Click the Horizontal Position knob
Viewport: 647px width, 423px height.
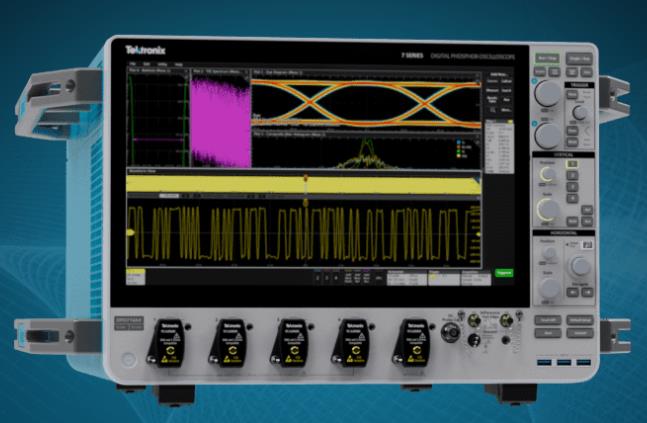click(547, 250)
